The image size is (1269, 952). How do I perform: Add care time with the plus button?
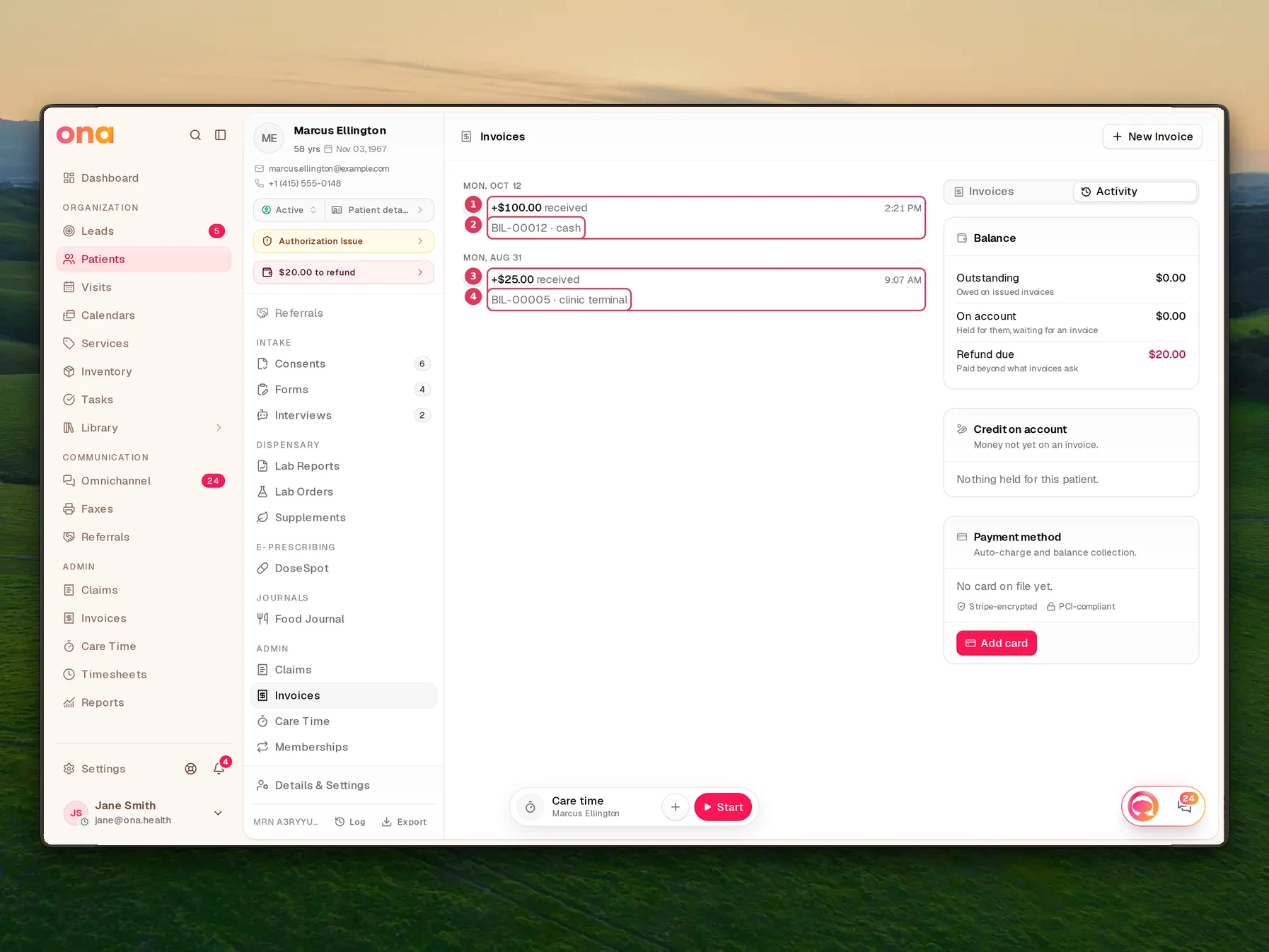[x=676, y=807]
